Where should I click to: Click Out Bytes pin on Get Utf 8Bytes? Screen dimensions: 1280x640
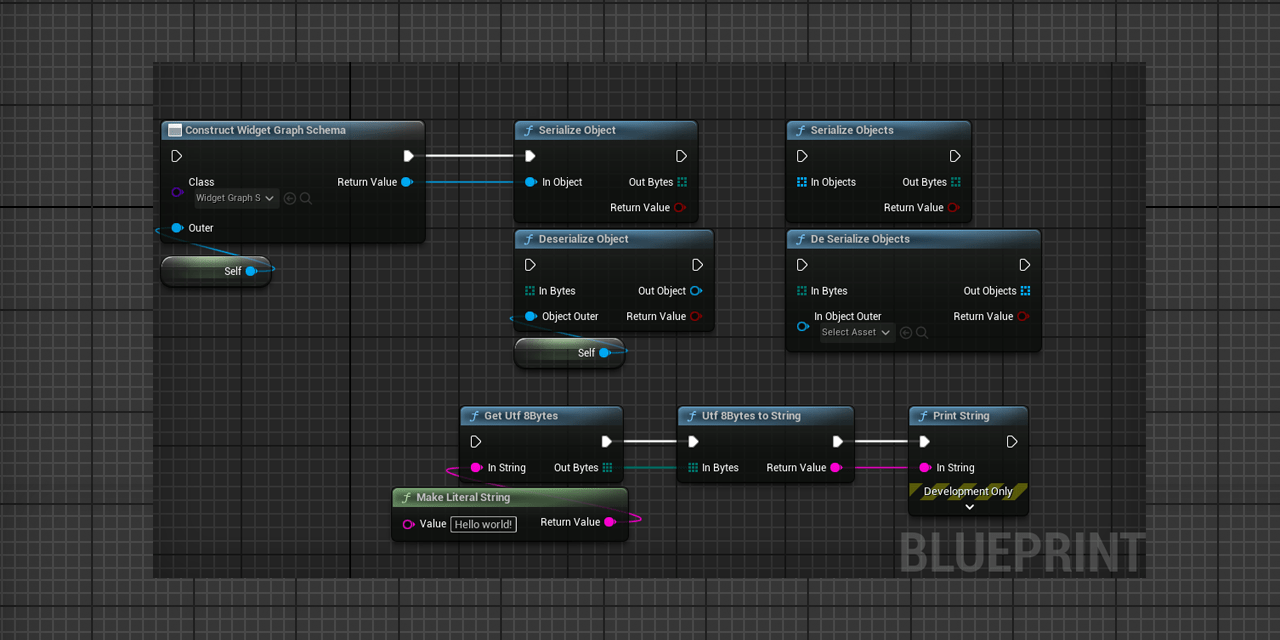click(607, 468)
